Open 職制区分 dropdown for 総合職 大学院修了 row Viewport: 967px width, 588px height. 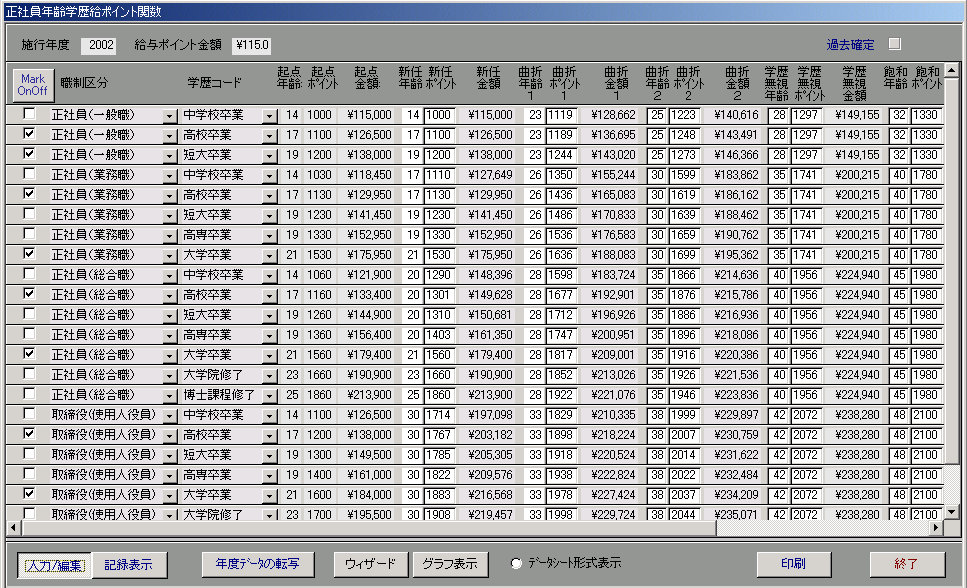point(170,376)
